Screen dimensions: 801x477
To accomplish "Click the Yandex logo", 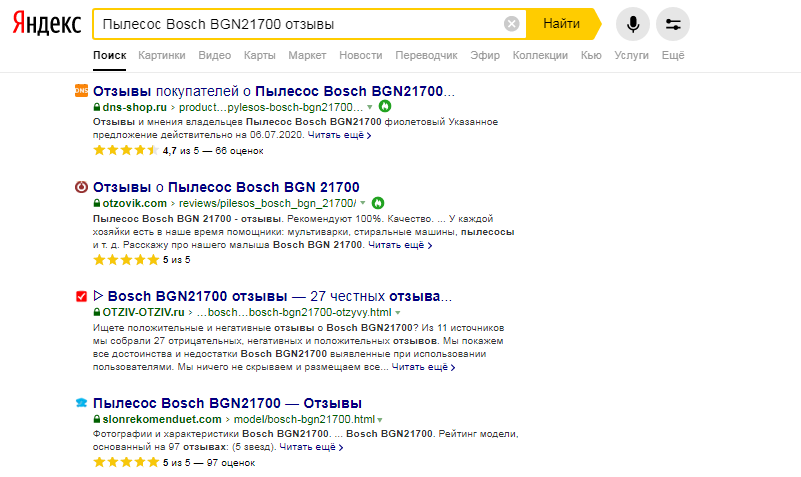I will pos(47,24).
